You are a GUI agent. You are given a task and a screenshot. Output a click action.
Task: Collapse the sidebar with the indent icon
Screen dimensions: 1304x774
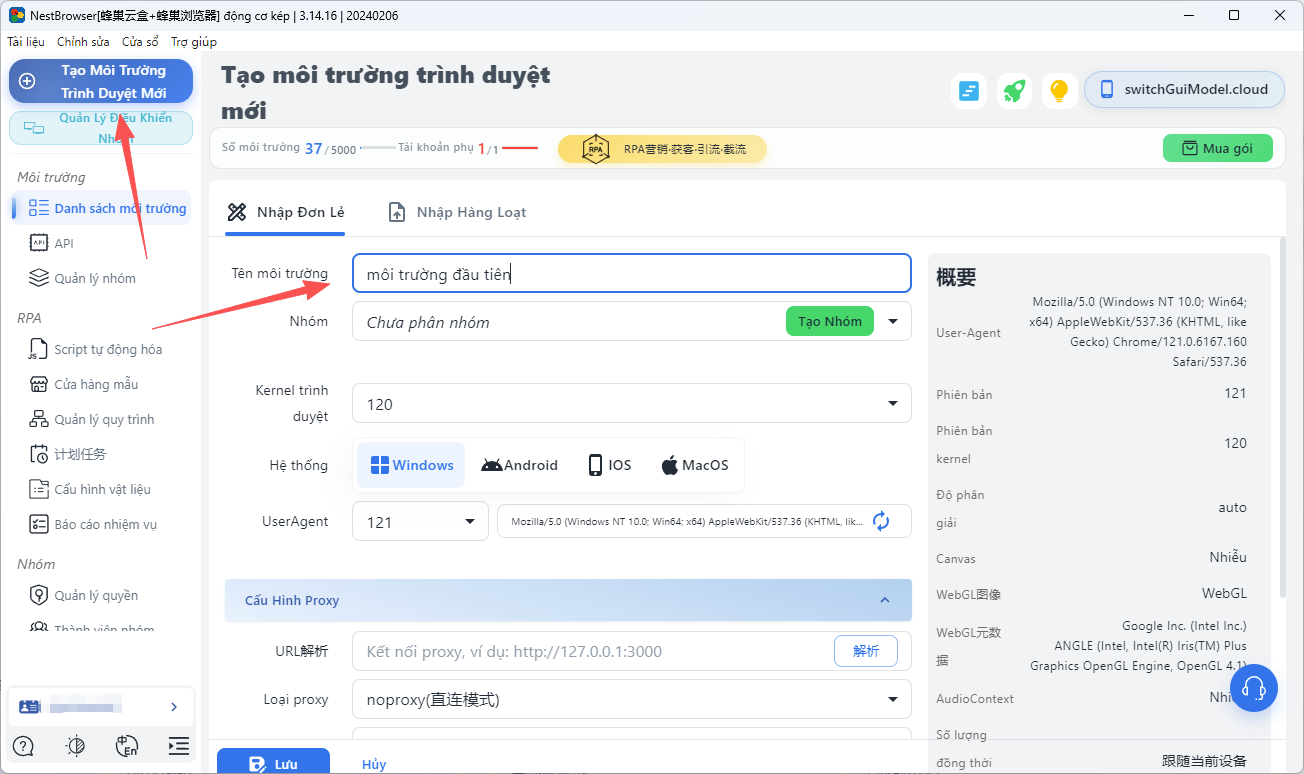pos(178,746)
